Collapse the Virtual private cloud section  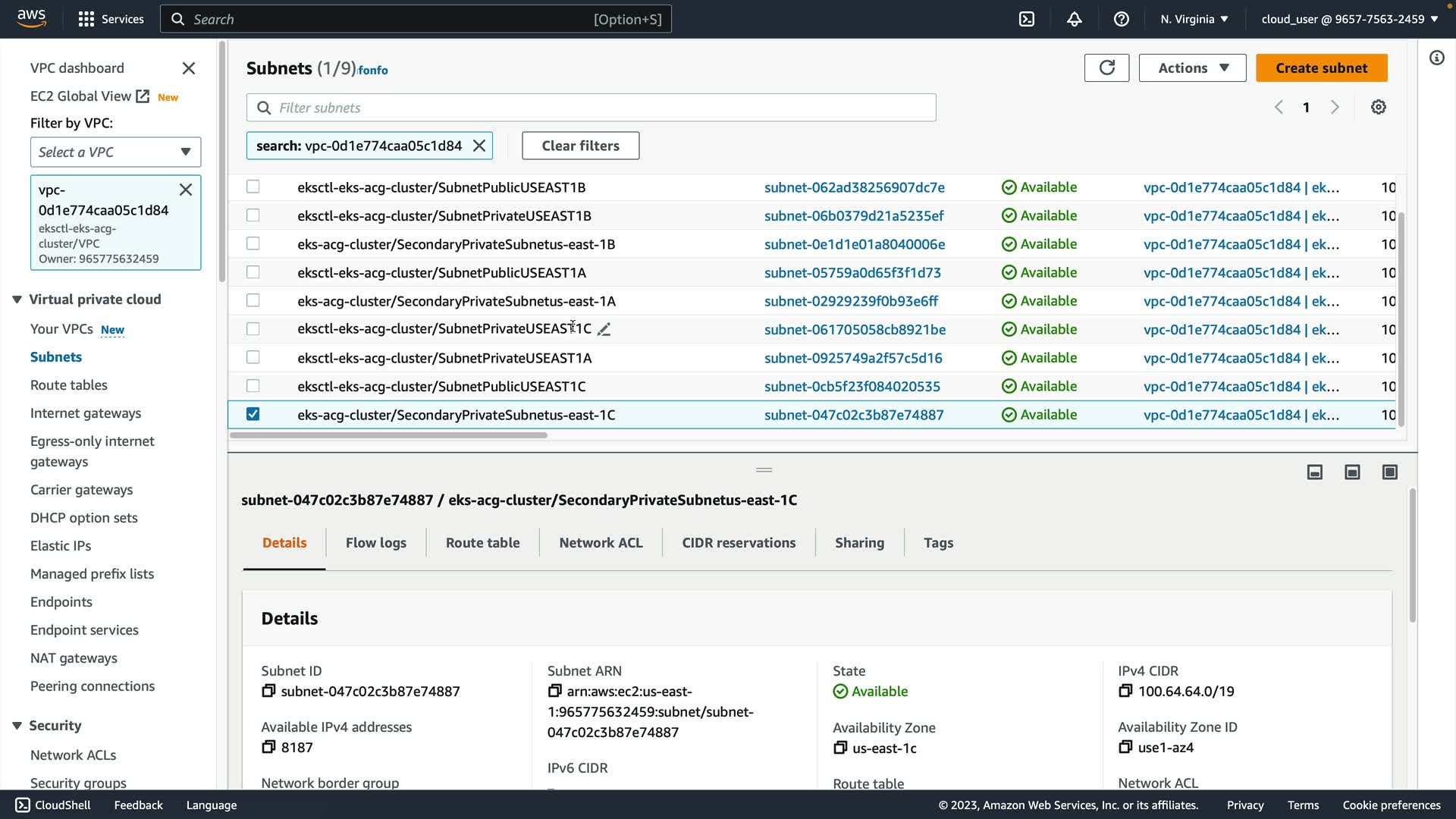click(17, 300)
